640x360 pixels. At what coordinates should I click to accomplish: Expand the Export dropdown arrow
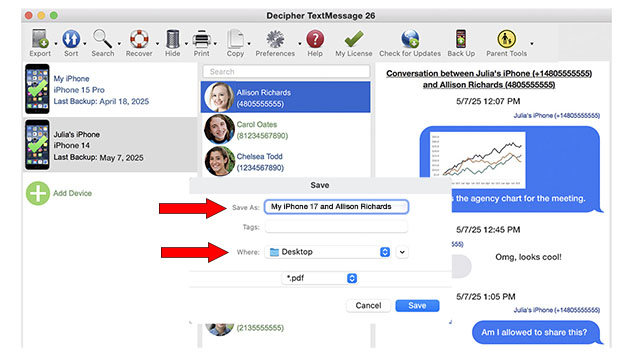pyautogui.click(x=56, y=43)
